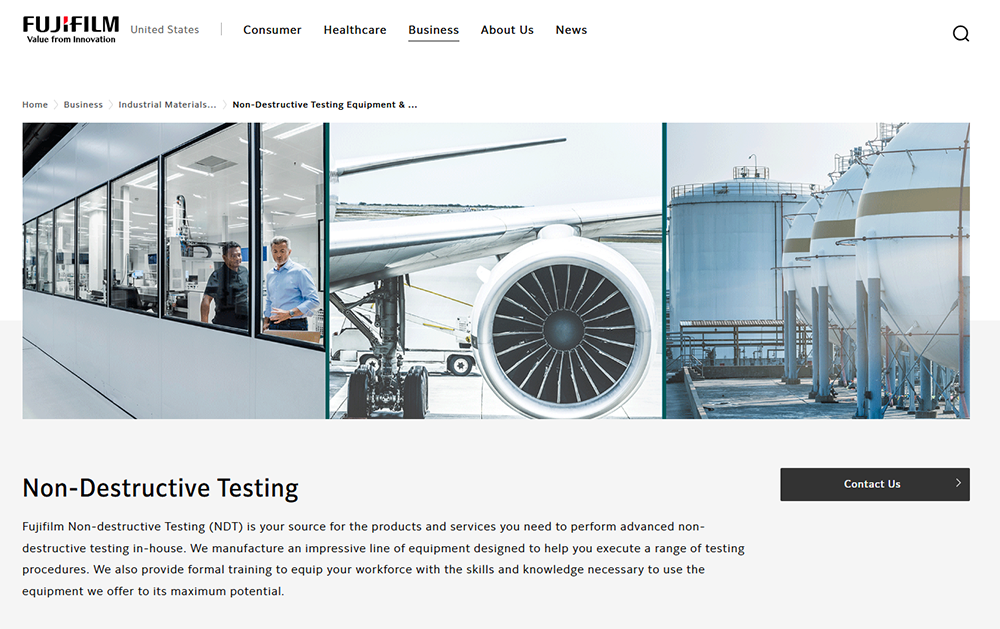The image size is (1000, 629).
Task: Click the Non-Destructive Testing heading
Action: pyautogui.click(x=160, y=488)
